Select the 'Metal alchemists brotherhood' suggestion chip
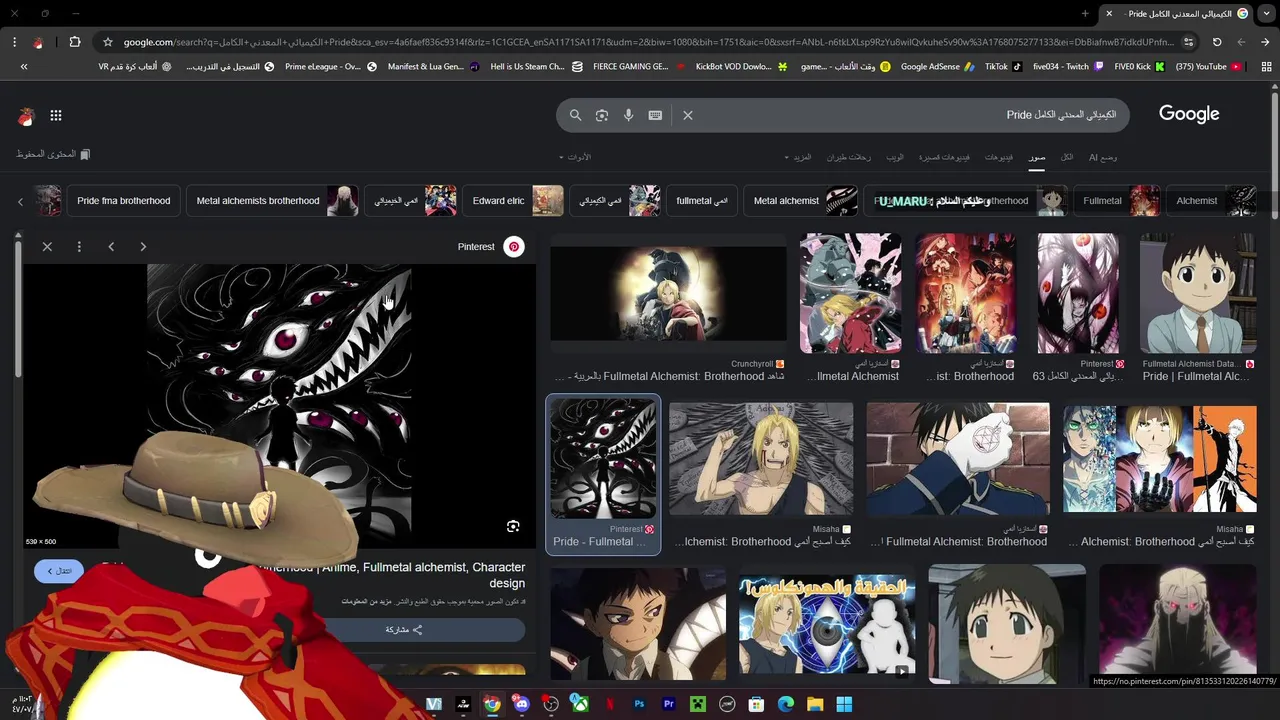This screenshot has height=720, width=1280. click(273, 201)
